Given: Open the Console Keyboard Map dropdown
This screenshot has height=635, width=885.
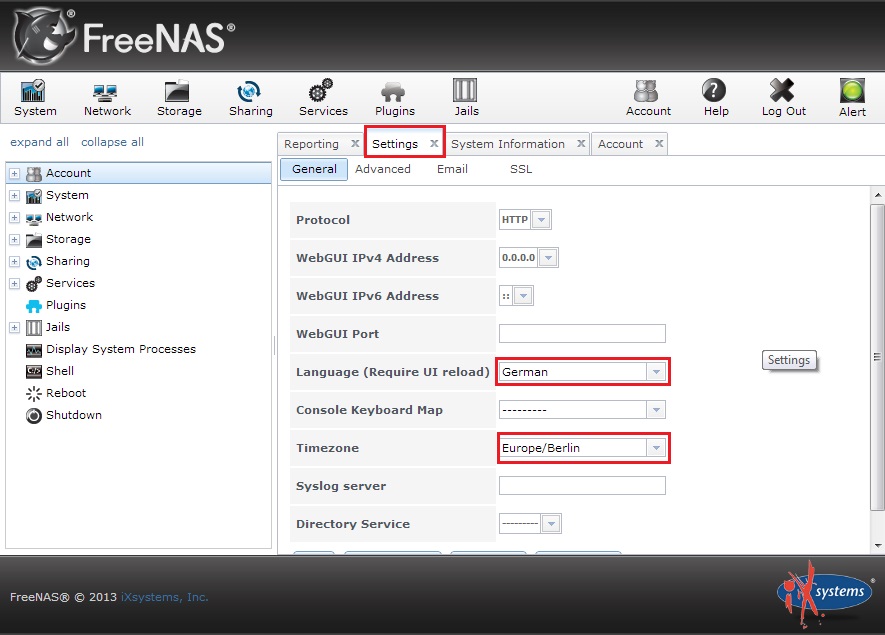Looking at the screenshot, I should pyautogui.click(x=656, y=410).
